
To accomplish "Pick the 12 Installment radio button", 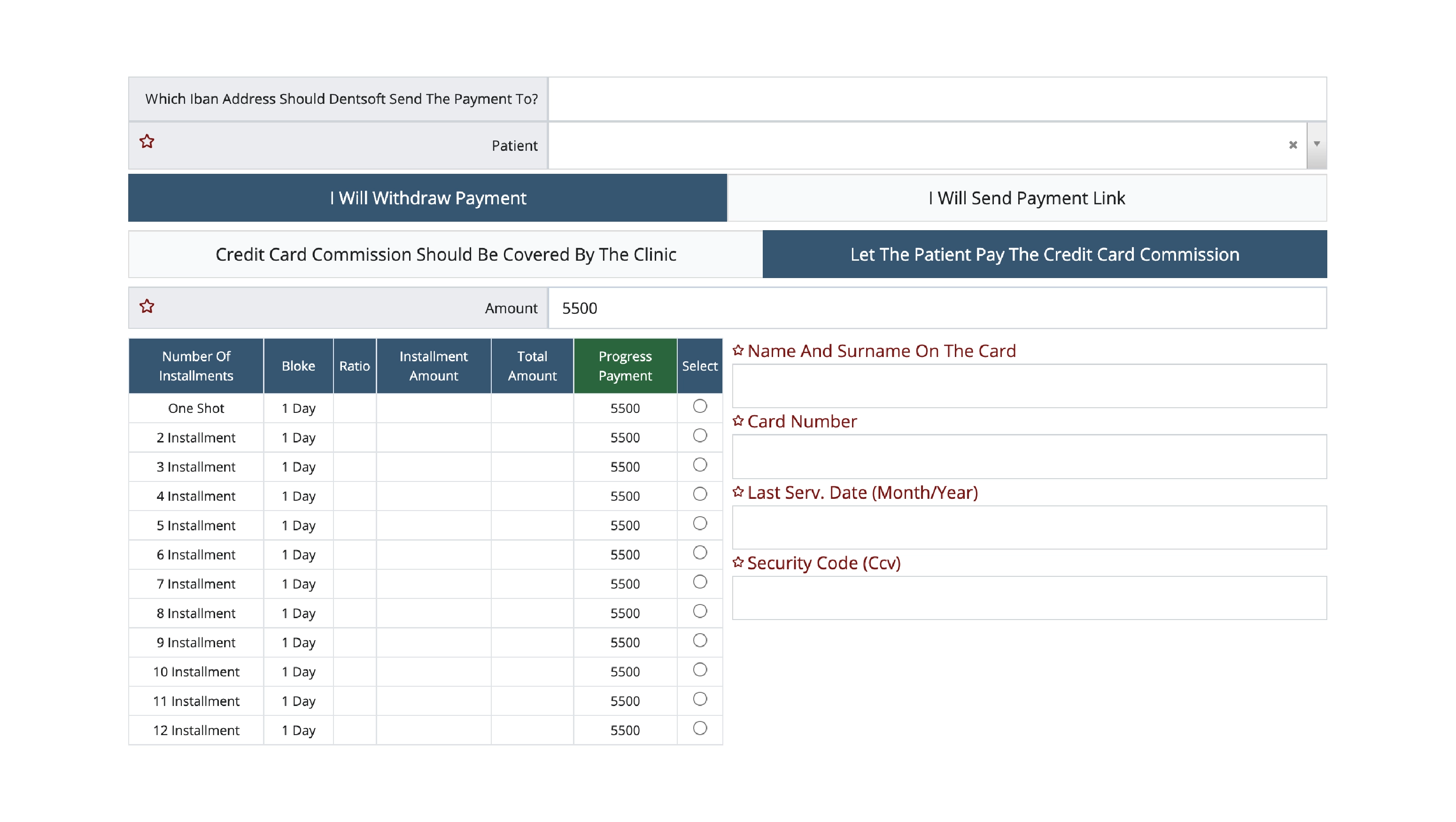I will pos(700,729).
